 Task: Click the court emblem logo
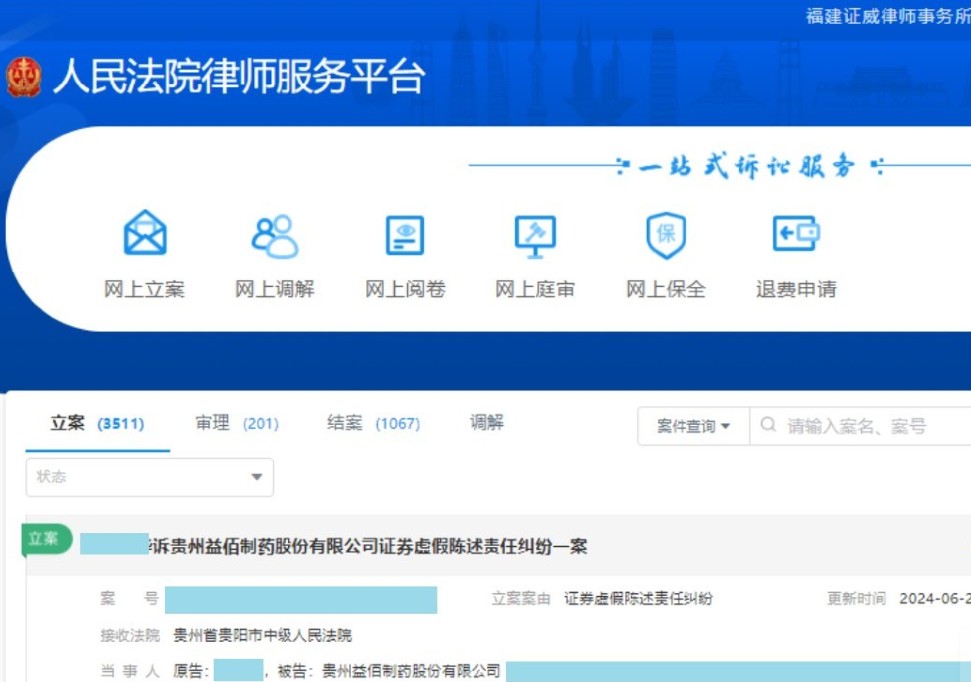coord(24,77)
